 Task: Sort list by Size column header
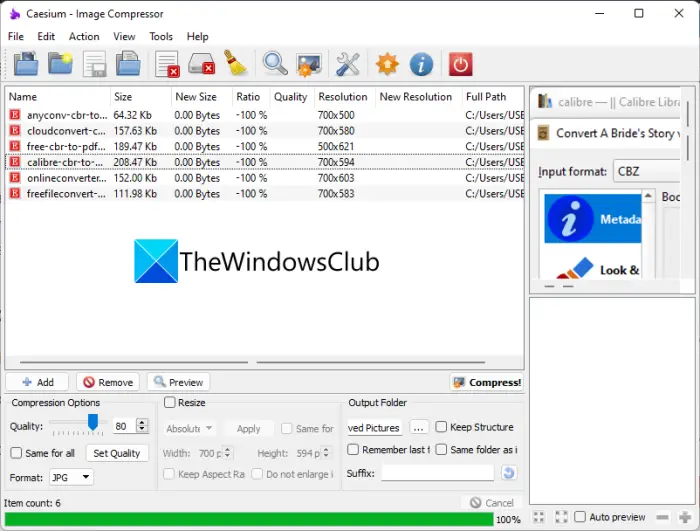140,97
